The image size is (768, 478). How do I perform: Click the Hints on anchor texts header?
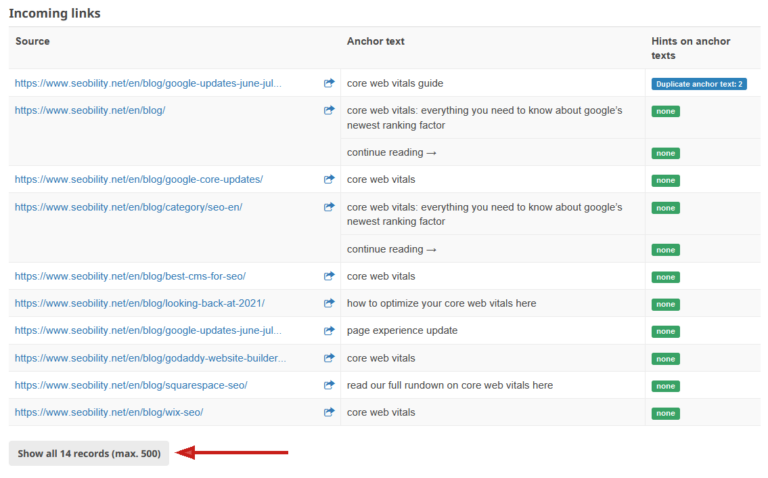(691, 48)
